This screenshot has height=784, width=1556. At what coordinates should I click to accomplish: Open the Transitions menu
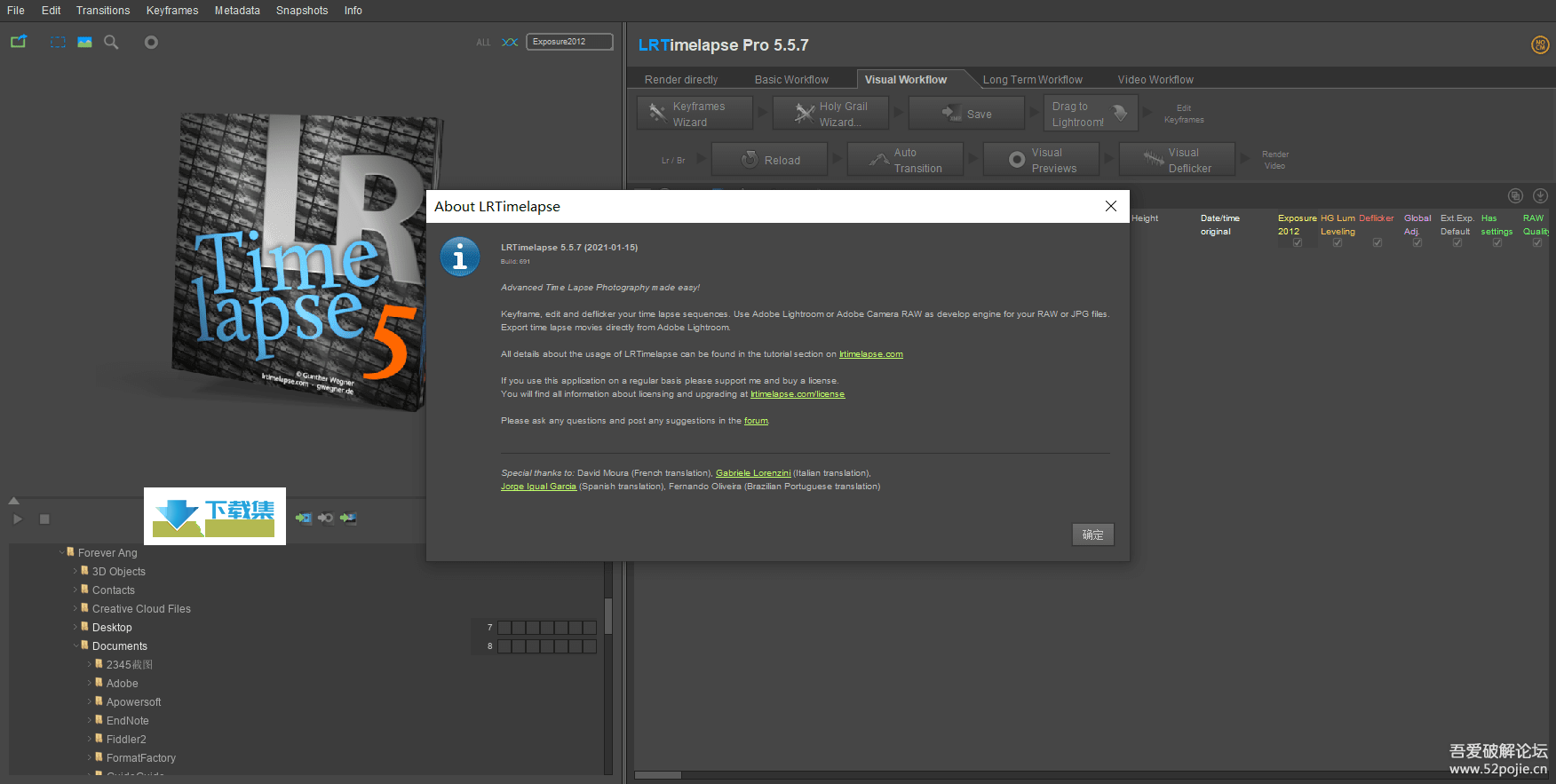(103, 11)
